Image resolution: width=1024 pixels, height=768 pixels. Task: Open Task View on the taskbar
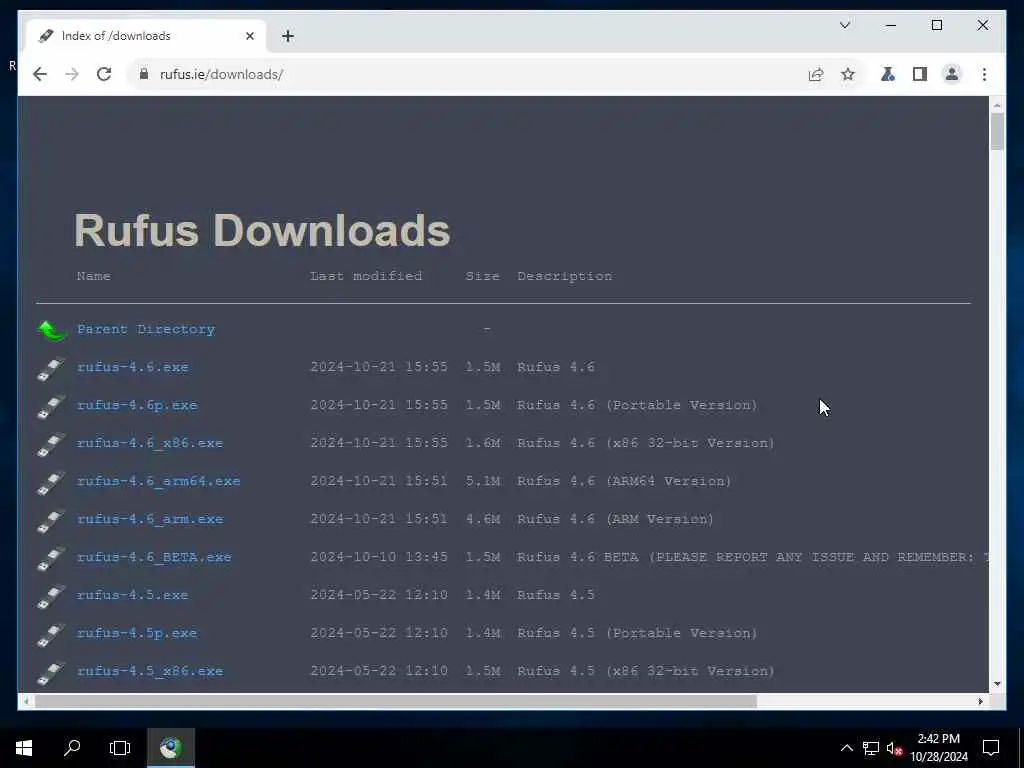(120, 748)
